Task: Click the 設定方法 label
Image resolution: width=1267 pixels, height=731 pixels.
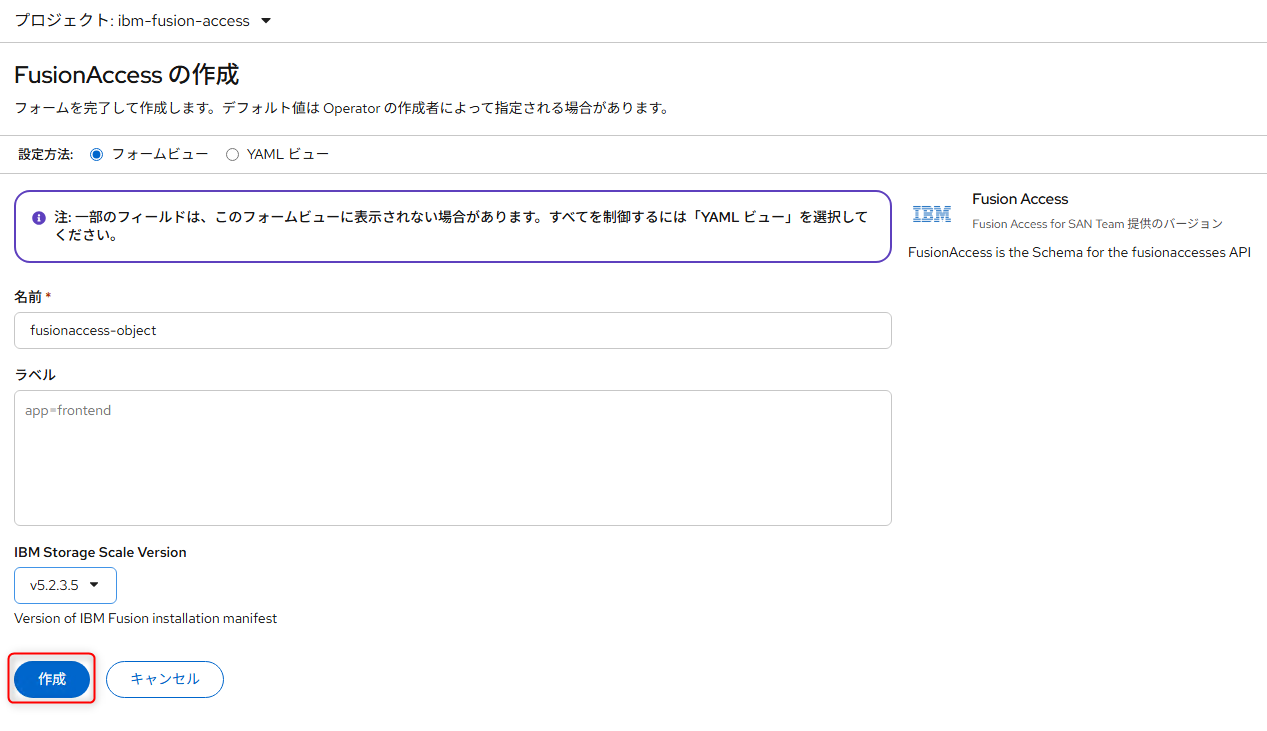Action: point(46,155)
